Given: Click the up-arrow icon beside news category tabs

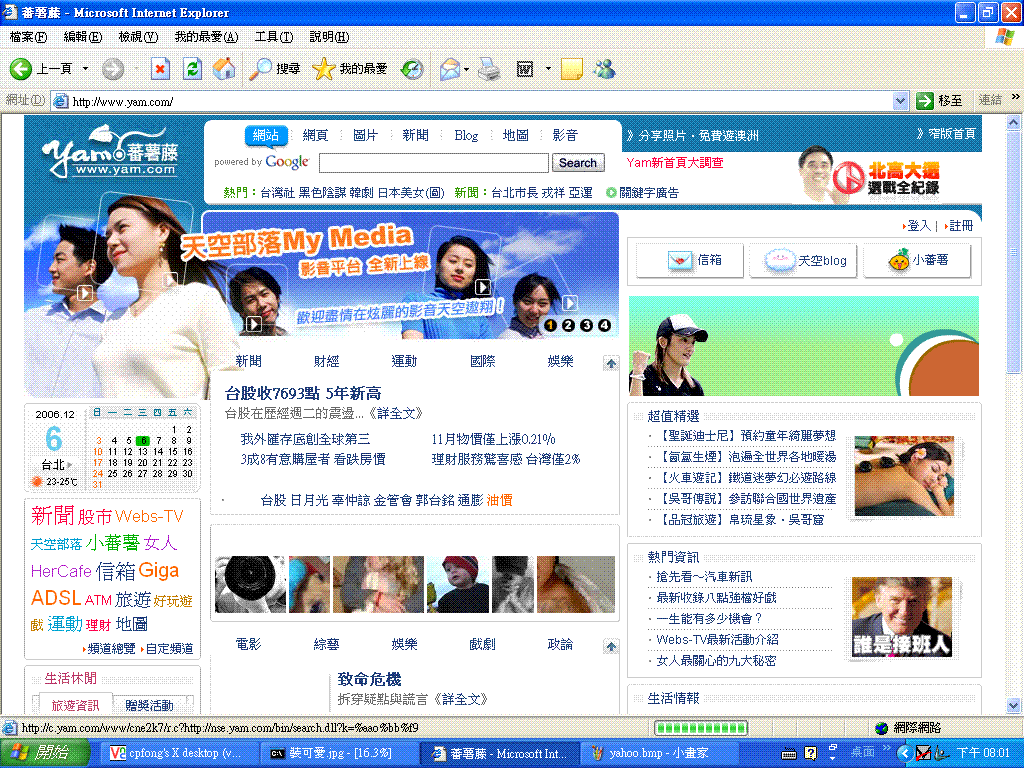Looking at the screenshot, I should [611, 363].
